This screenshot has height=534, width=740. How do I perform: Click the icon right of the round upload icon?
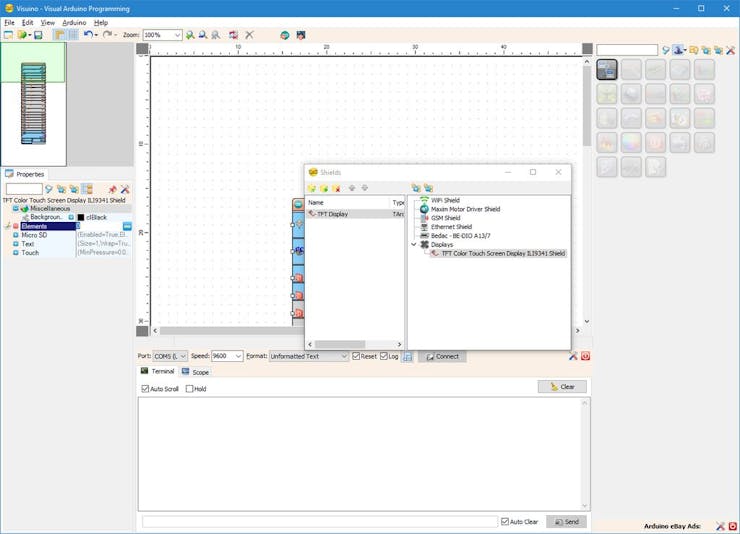coord(301,35)
